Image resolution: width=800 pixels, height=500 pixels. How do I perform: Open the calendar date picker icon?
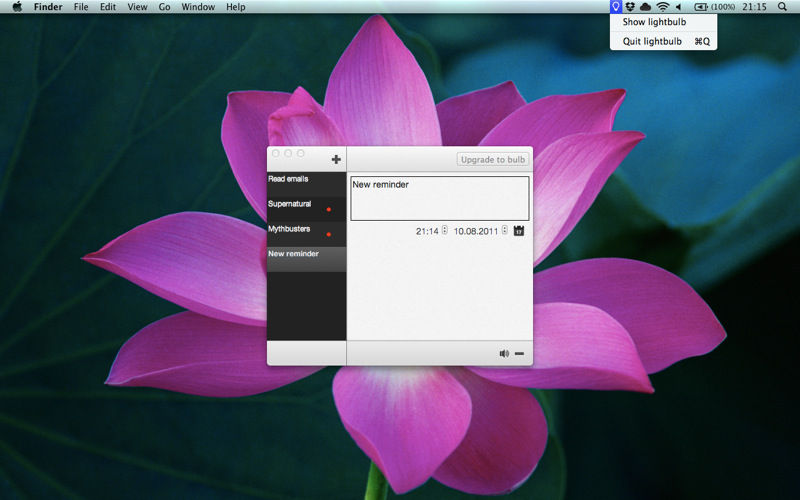(x=518, y=231)
